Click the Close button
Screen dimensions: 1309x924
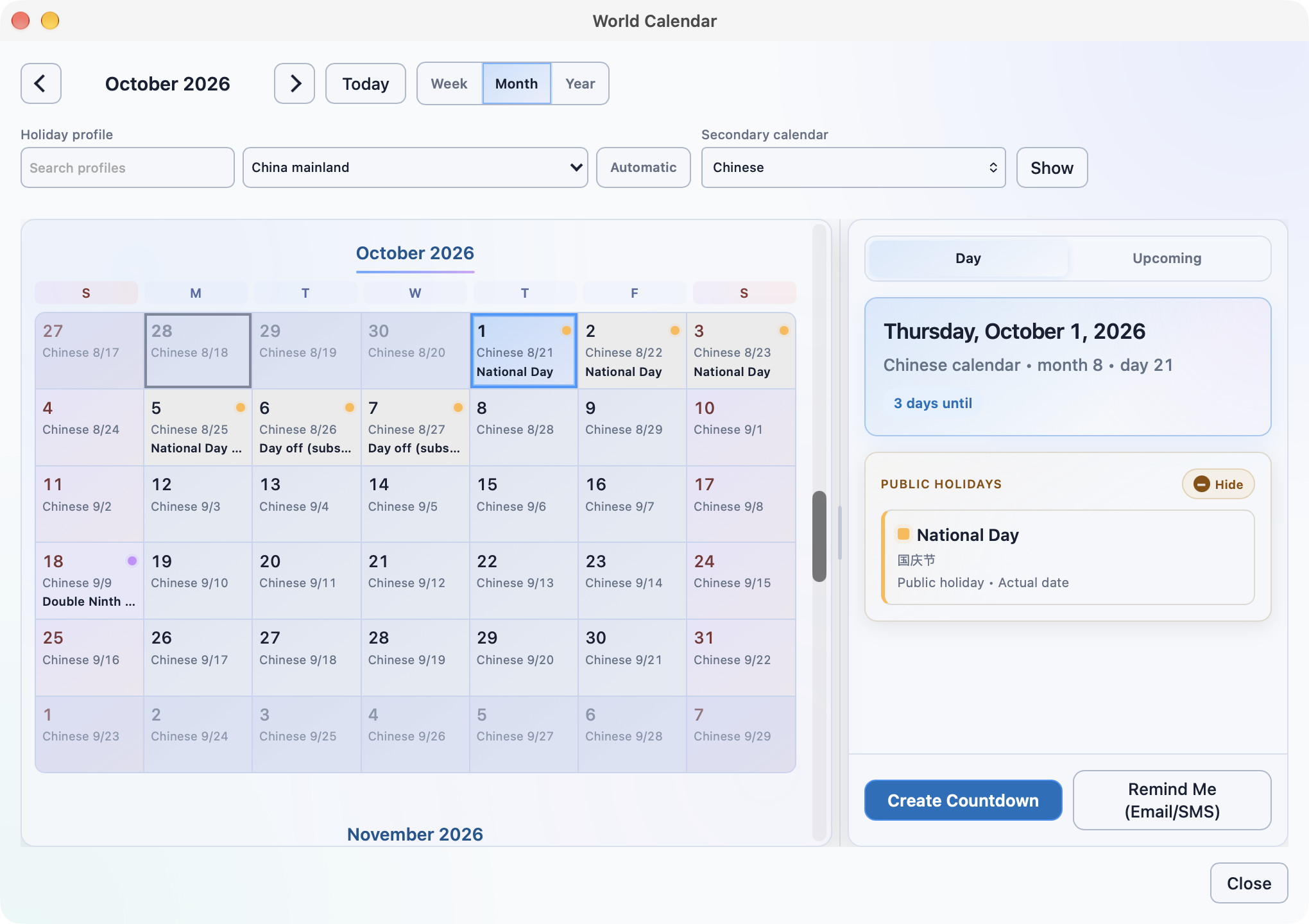coord(1249,883)
